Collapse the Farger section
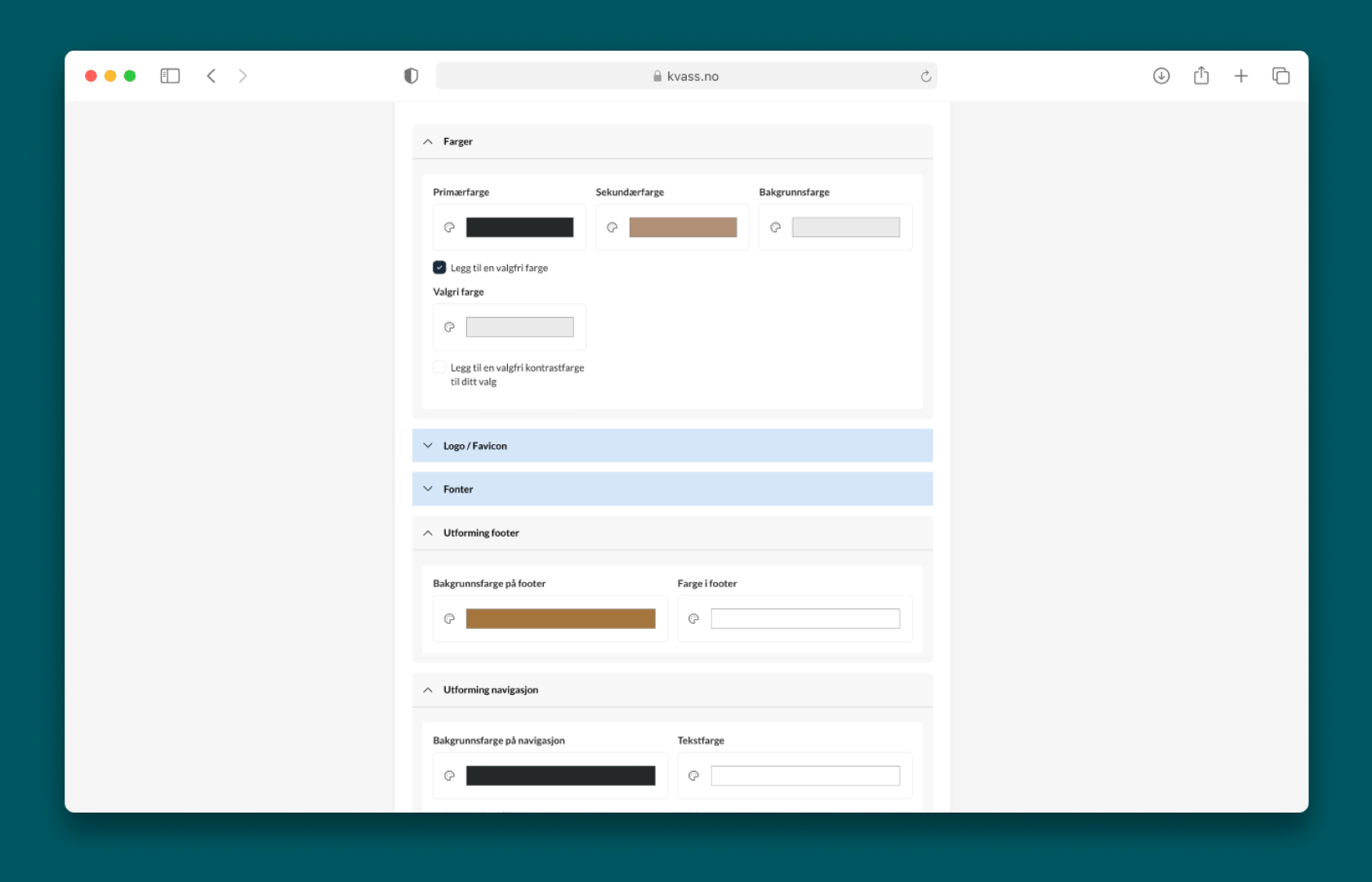This screenshot has height=882, width=1372. pos(428,142)
